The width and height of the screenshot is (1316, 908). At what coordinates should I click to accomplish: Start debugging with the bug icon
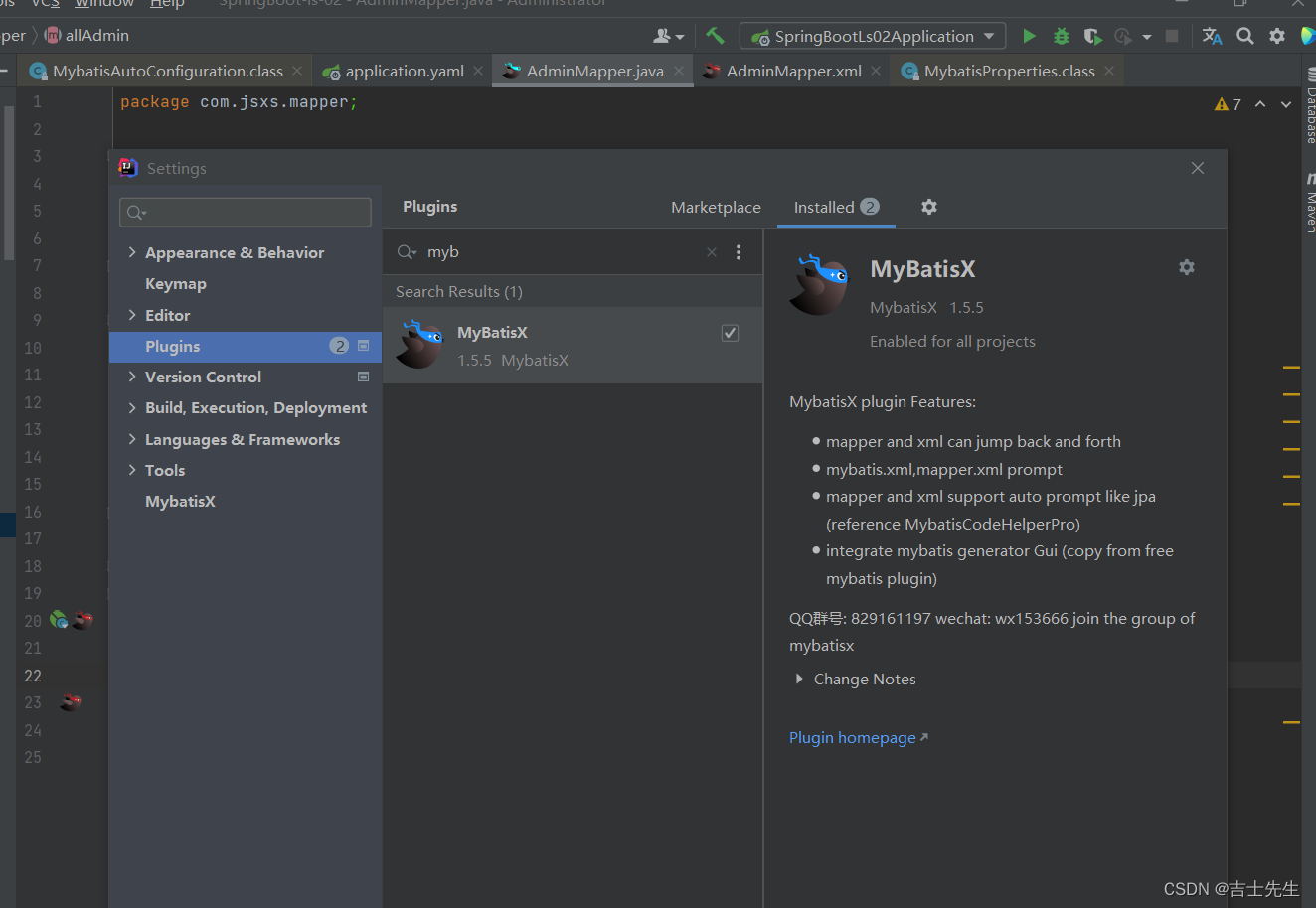1061,36
